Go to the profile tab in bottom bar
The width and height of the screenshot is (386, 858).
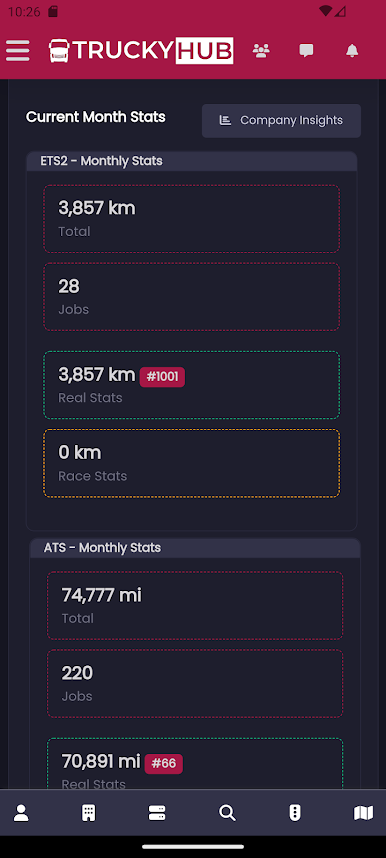click(x=21, y=813)
